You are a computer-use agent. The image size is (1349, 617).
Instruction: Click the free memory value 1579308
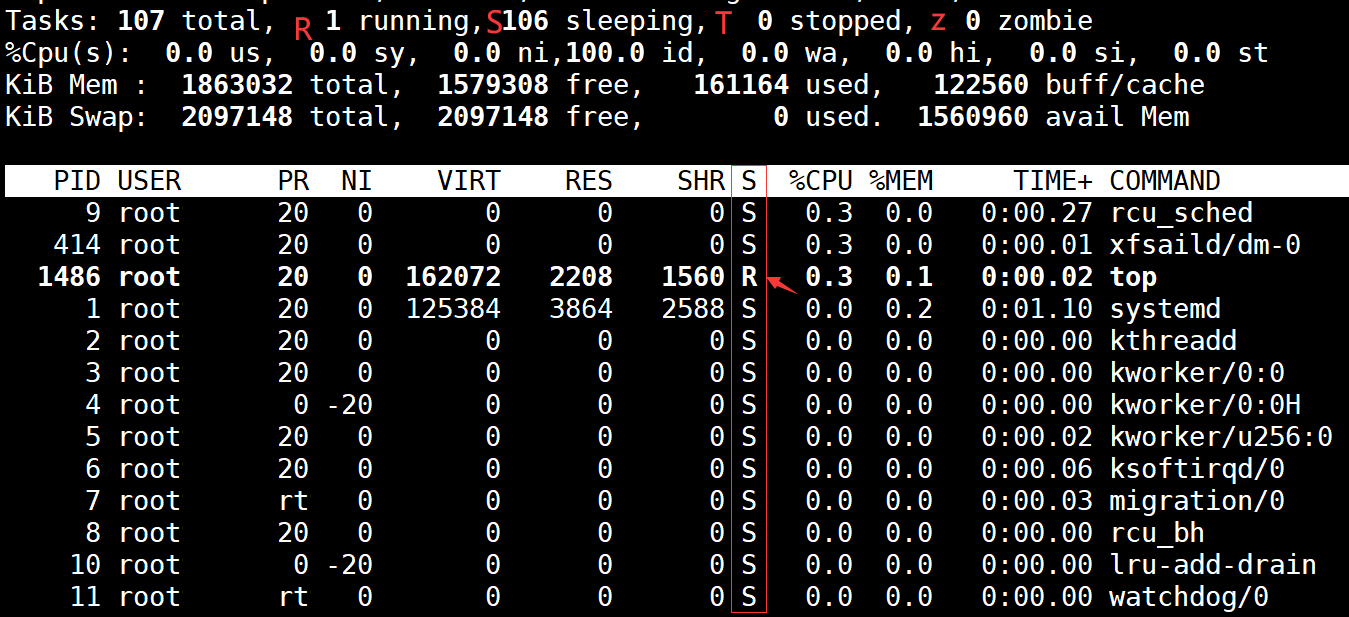[x=493, y=84]
